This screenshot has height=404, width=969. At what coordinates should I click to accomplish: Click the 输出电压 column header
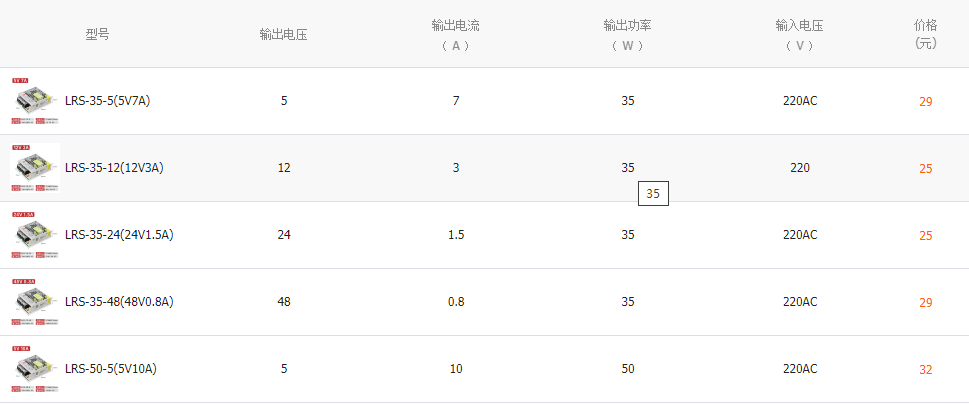coord(283,34)
